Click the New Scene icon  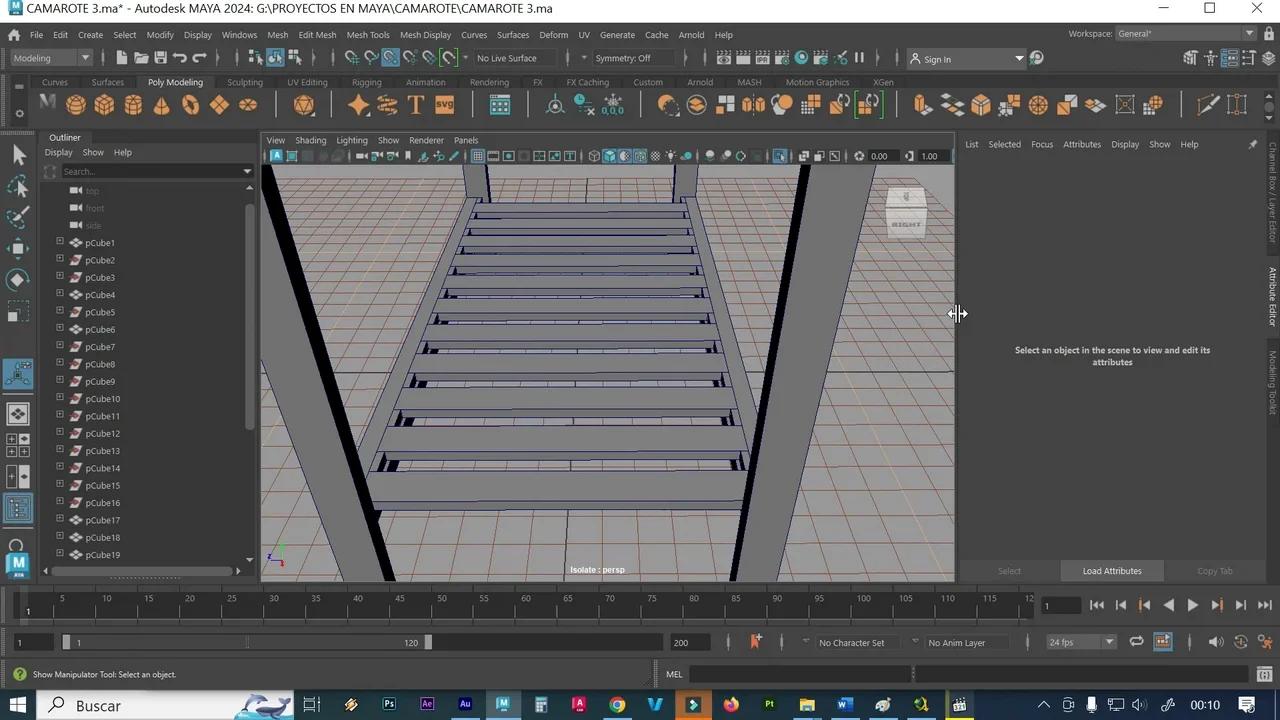pos(121,58)
